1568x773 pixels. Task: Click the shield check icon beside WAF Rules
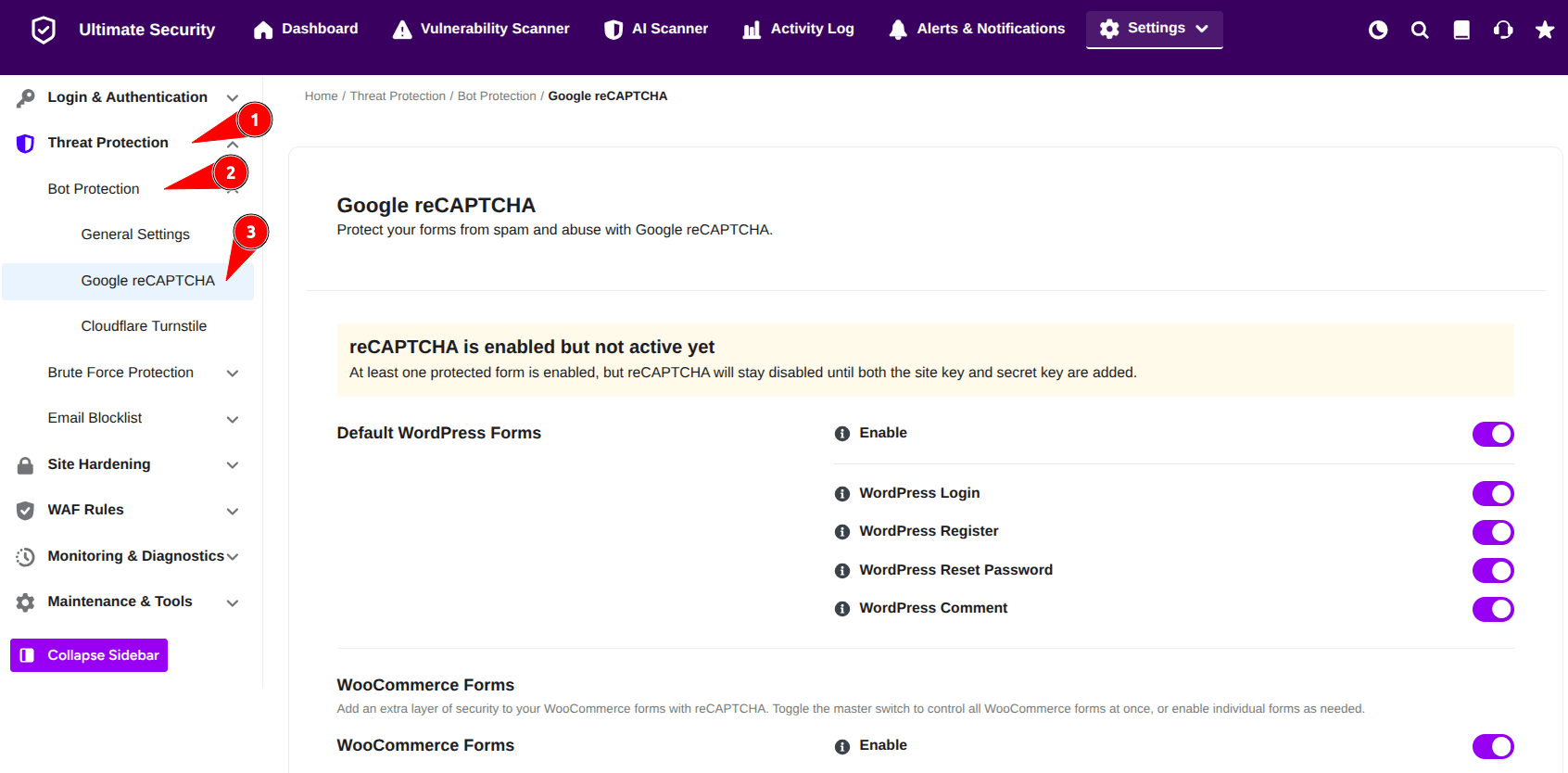point(26,511)
